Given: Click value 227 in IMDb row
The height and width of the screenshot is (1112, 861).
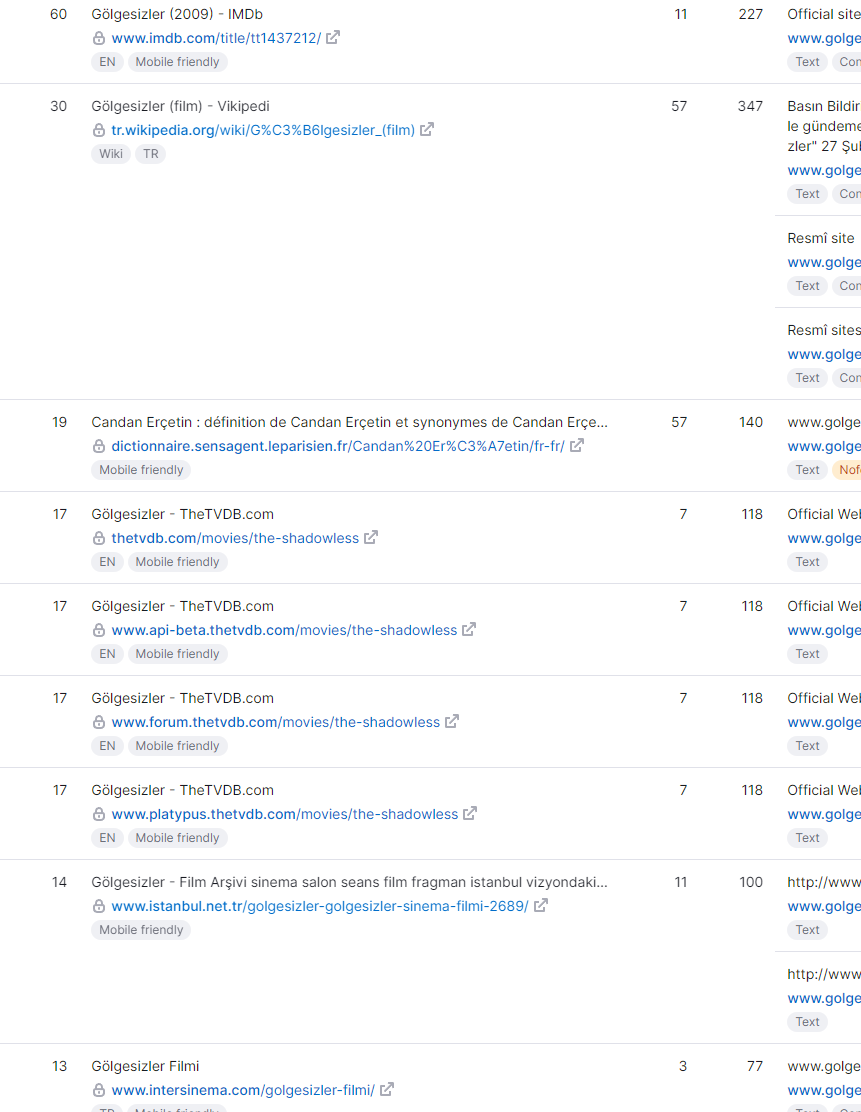Looking at the screenshot, I should 750,14.
